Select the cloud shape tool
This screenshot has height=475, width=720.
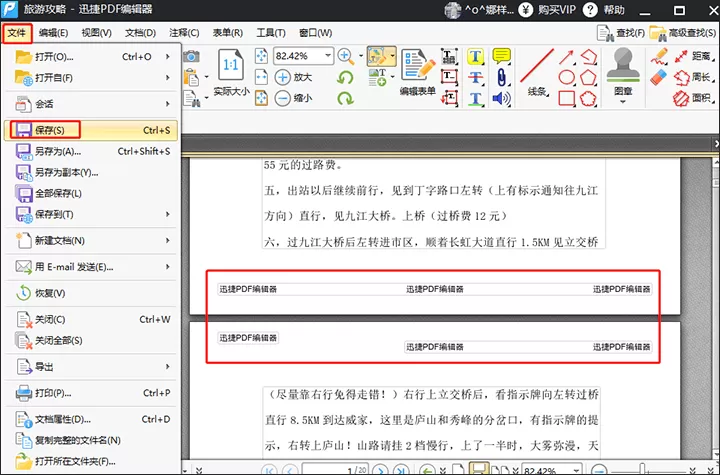point(588,98)
